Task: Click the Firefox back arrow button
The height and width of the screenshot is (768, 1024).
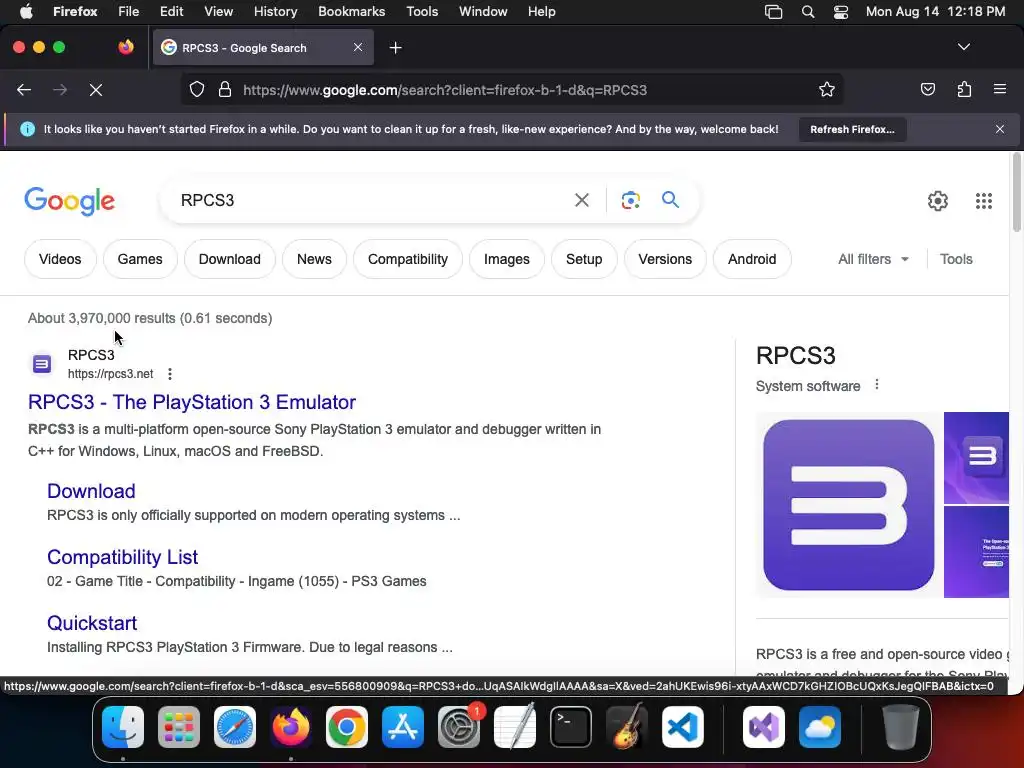Action: click(24, 89)
